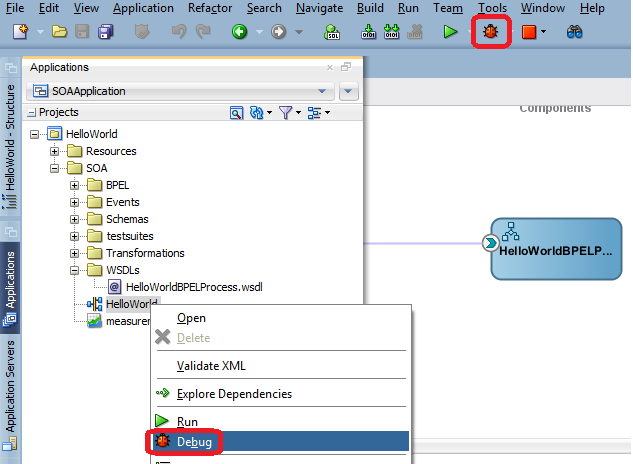This screenshot has height=464, width=633.
Task: Click the Redo toolbar icon
Action: pyautogui.click(x=203, y=31)
